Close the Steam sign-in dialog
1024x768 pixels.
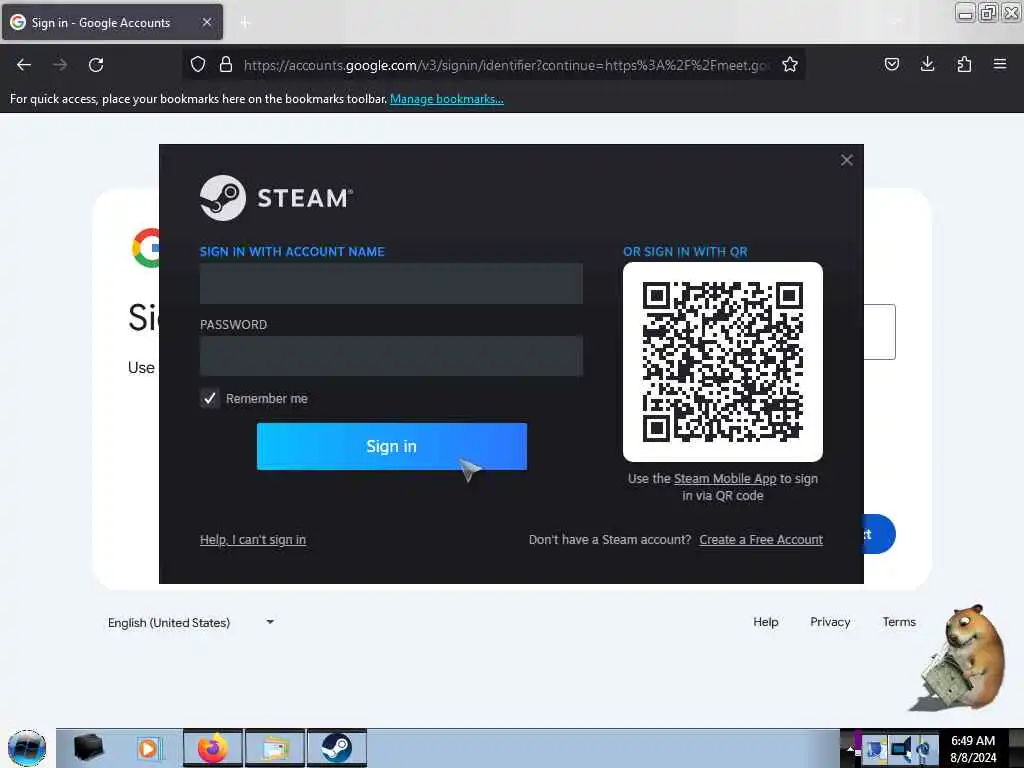(847, 160)
